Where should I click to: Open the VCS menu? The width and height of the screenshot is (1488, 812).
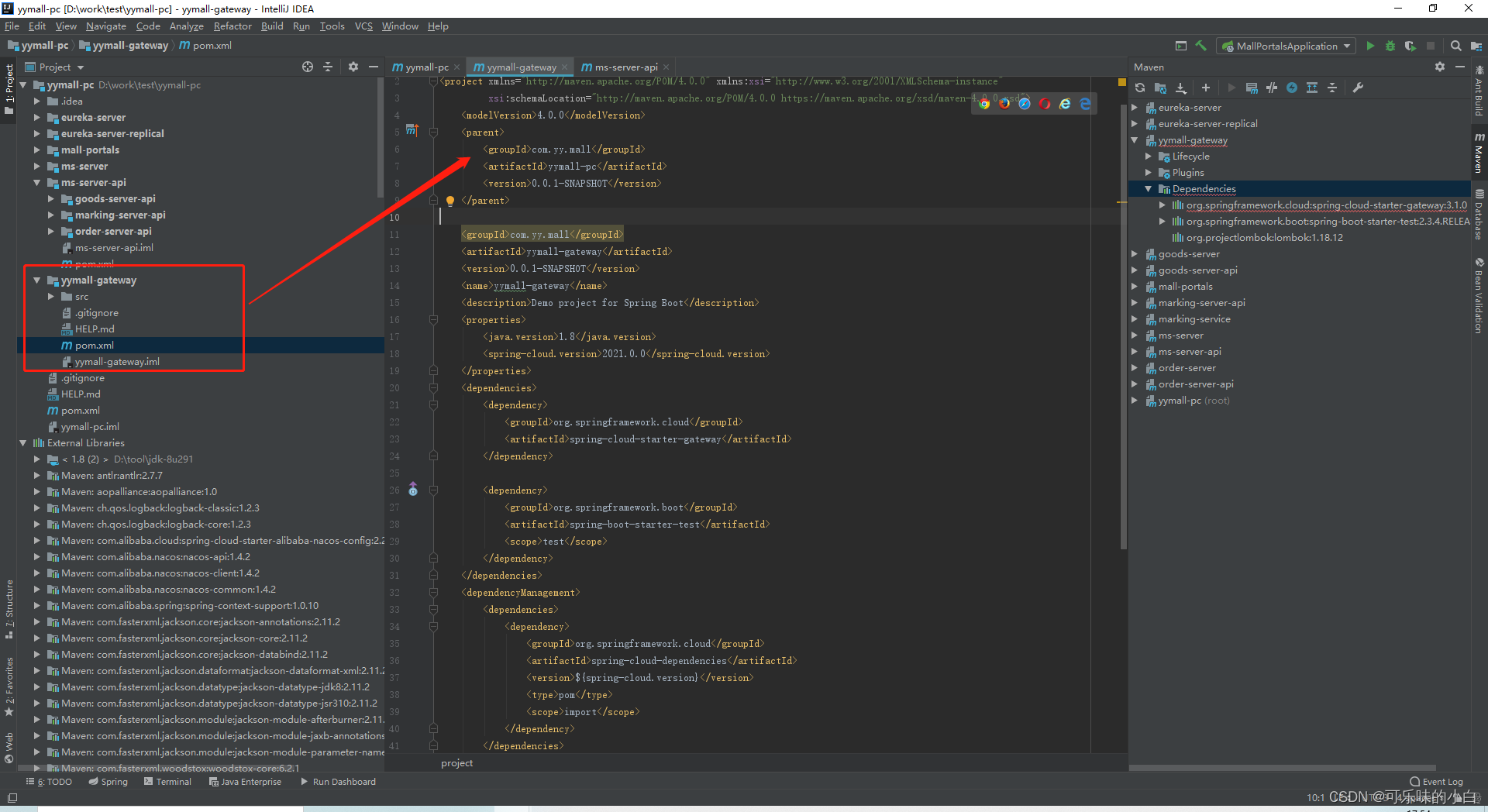pyautogui.click(x=363, y=26)
